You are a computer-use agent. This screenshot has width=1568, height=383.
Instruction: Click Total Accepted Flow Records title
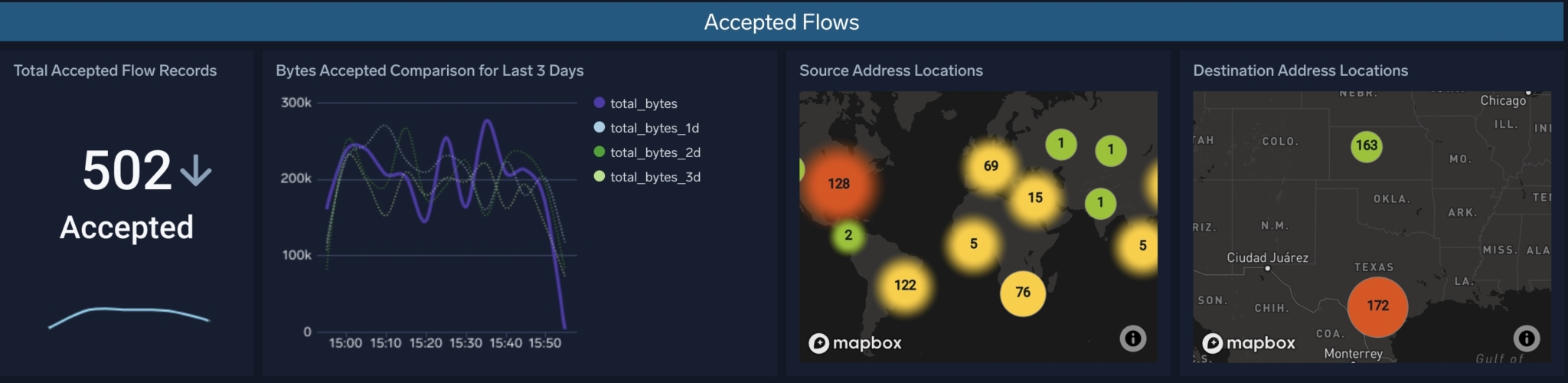tap(115, 70)
